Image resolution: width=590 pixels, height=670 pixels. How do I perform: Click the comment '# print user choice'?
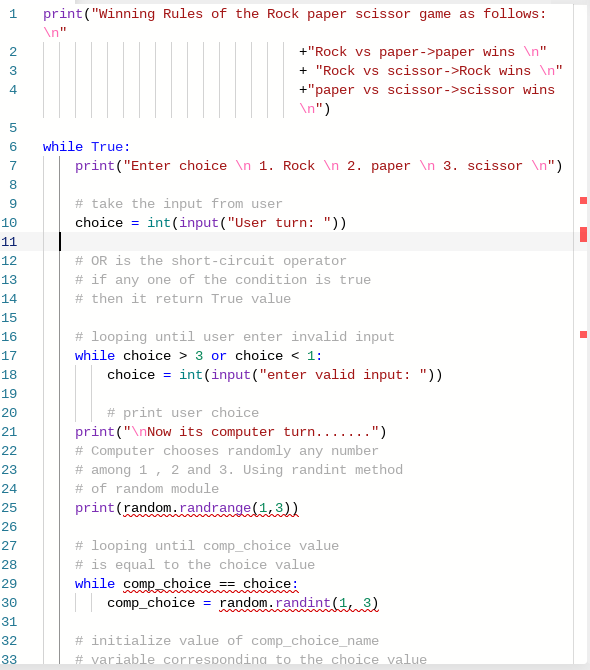183,413
